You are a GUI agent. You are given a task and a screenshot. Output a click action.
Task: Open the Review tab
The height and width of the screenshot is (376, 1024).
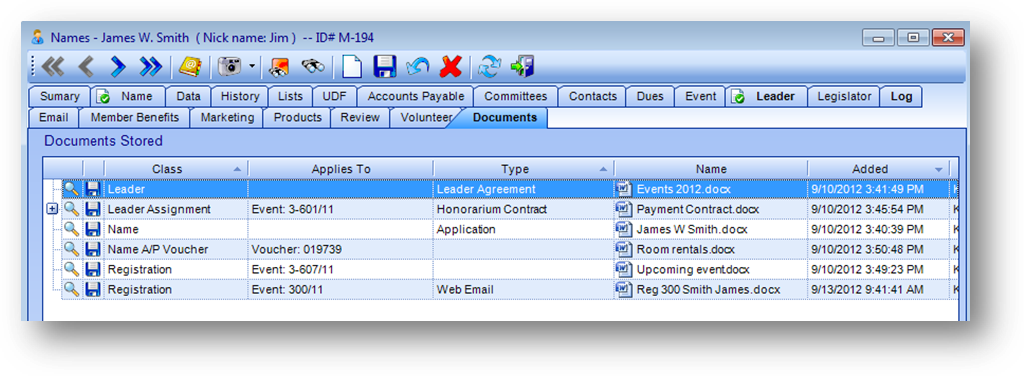[360, 118]
